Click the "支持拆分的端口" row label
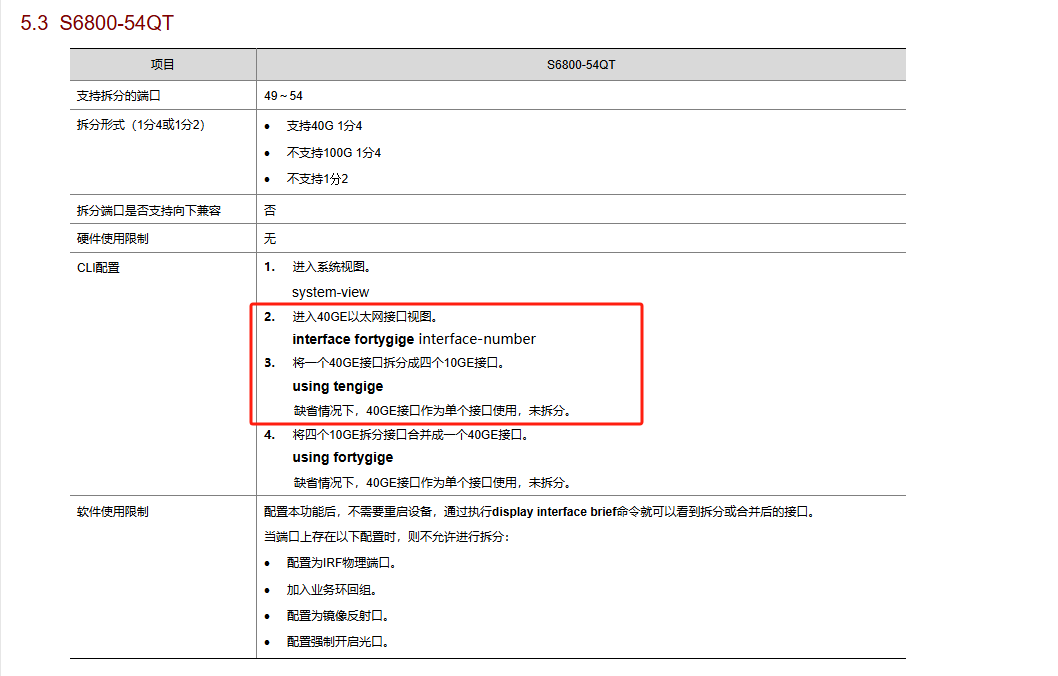The image size is (1058, 676). click(x=118, y=96)
